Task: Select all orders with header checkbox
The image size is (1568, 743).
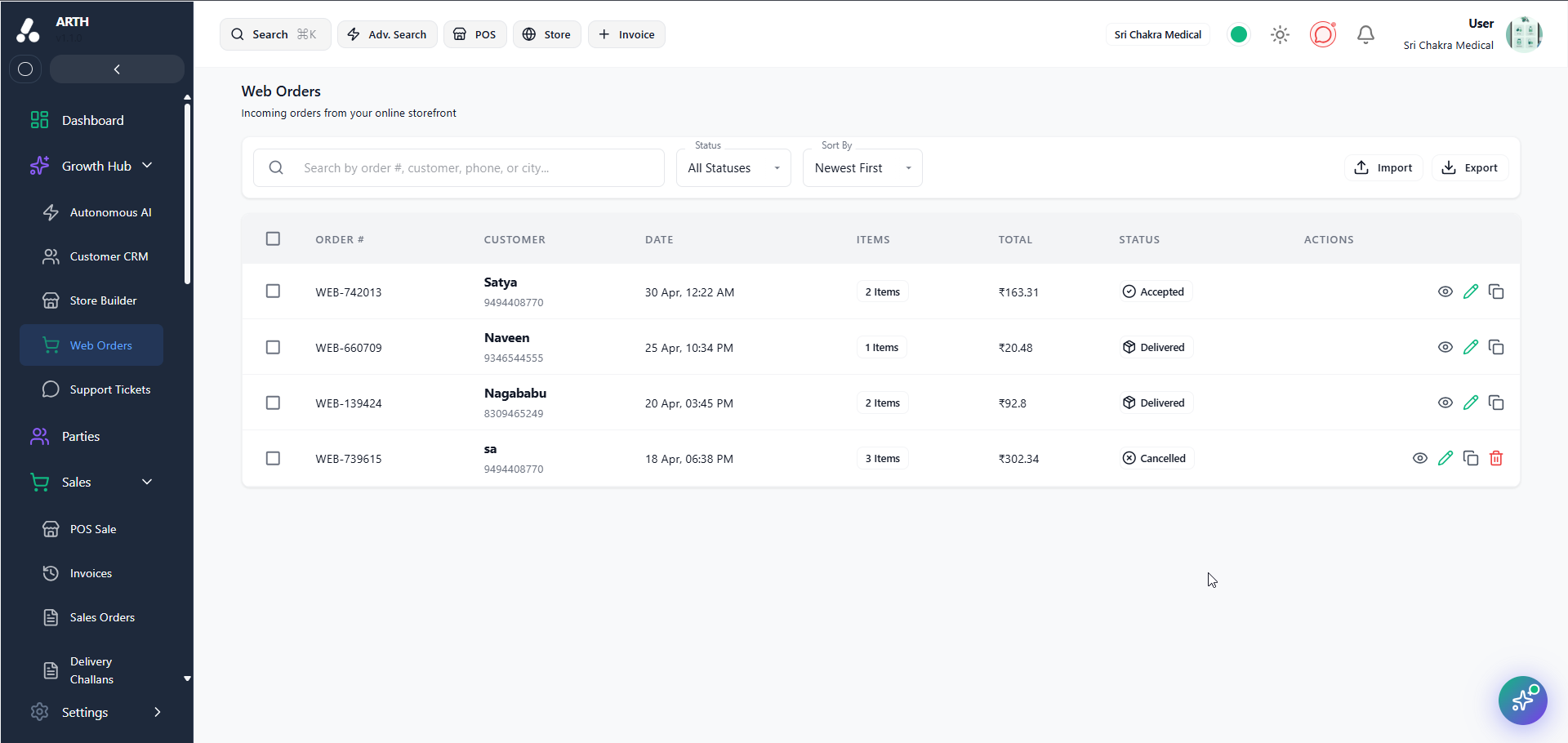Action: coord(273,238)
